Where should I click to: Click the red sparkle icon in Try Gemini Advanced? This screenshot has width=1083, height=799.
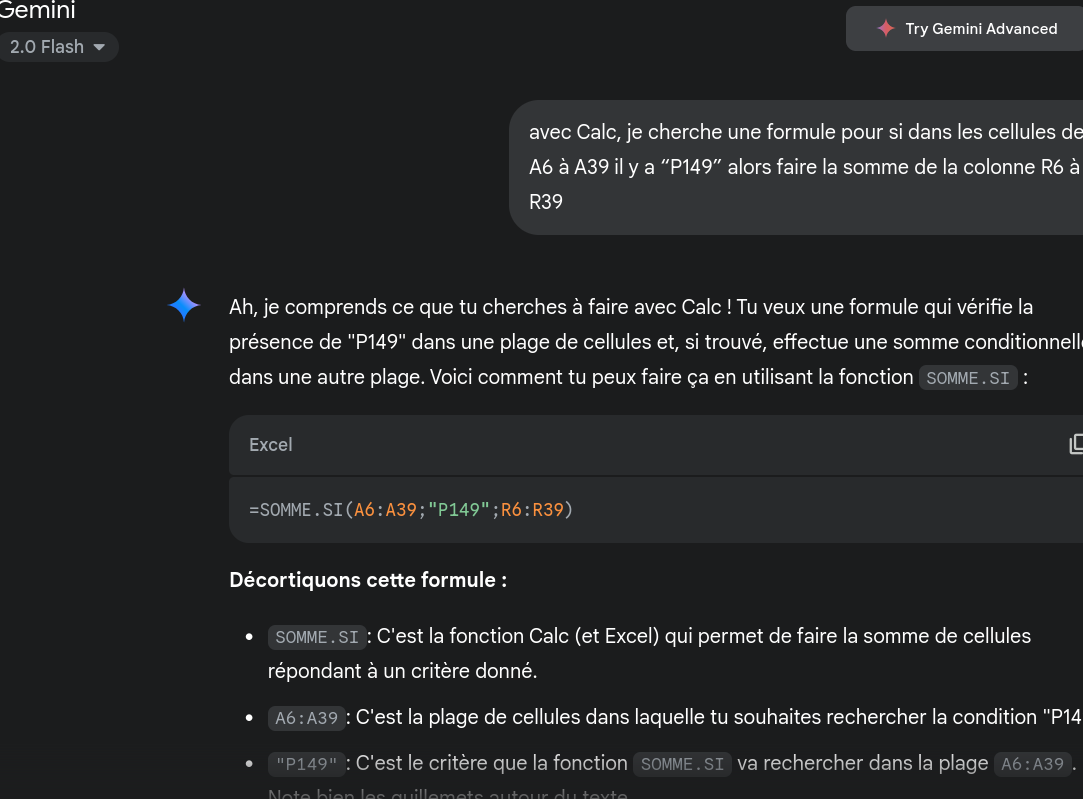coord(885,28)
